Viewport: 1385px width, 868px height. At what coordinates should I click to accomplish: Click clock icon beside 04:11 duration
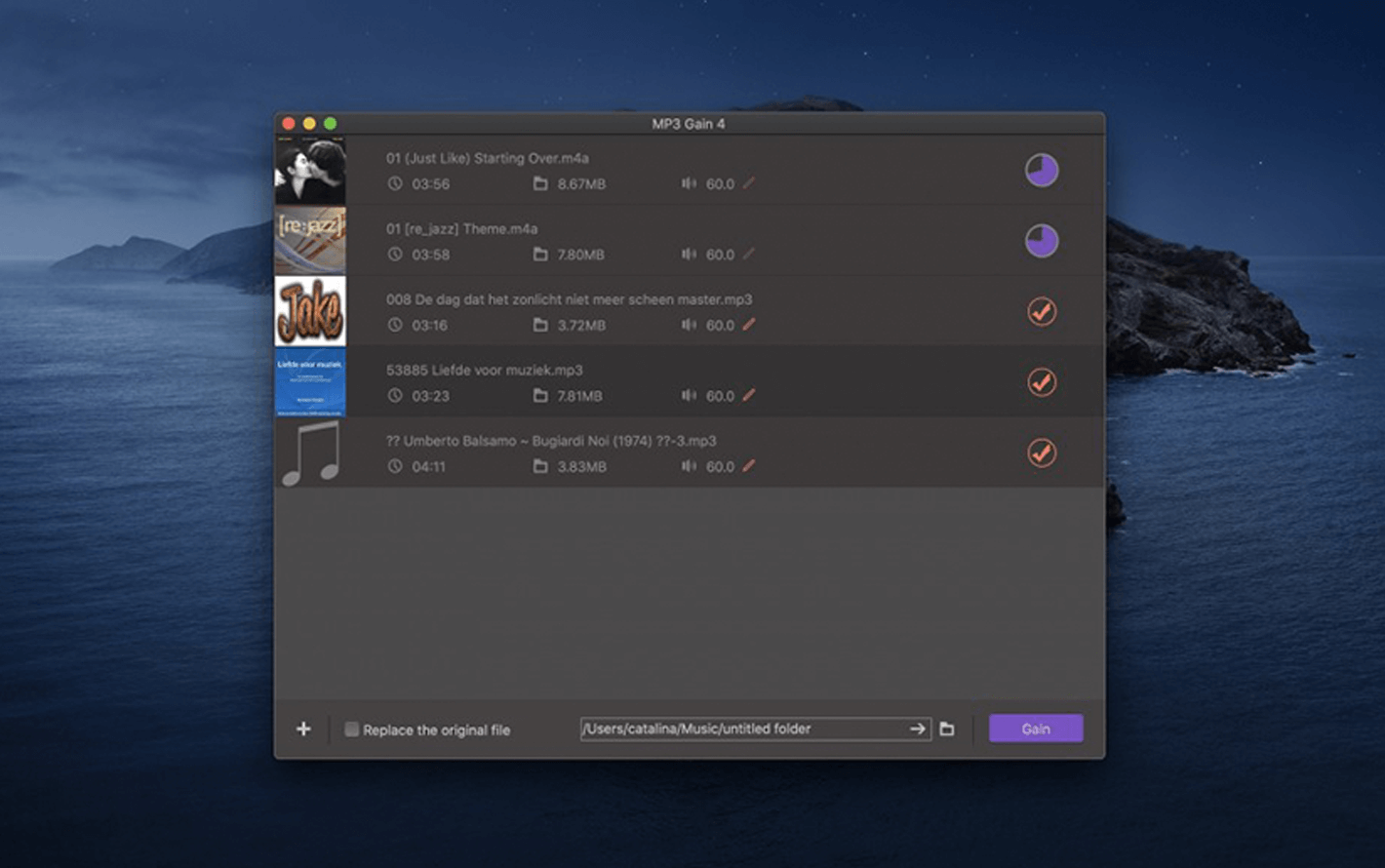tap(395, 466)
